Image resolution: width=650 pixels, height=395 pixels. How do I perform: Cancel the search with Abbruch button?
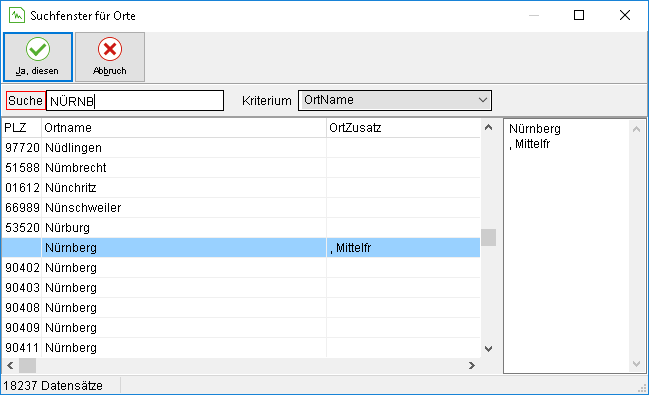110,57
